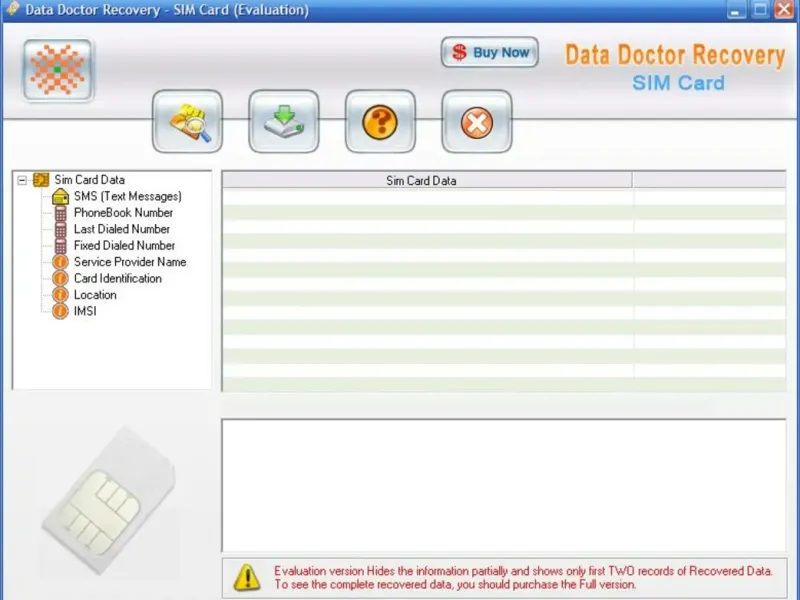The image size is (800, 600).
Task: Select Service Provider Name tree item
Action: [x=130, y=262]
